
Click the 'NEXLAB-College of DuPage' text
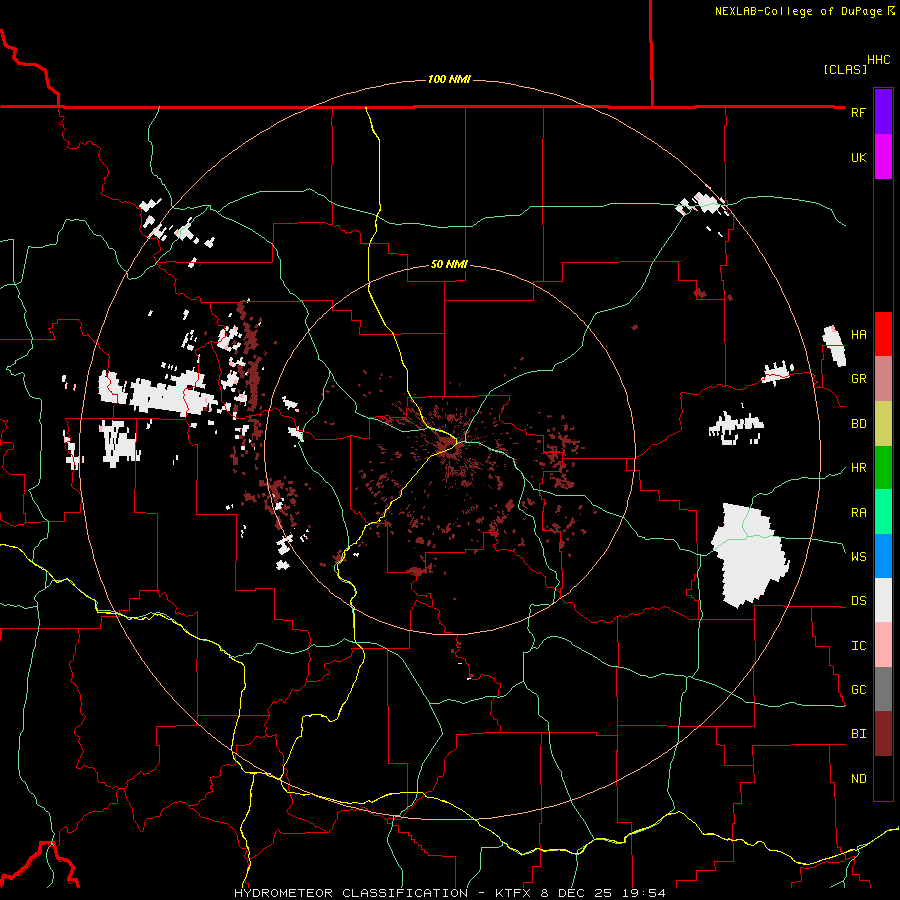798,11
